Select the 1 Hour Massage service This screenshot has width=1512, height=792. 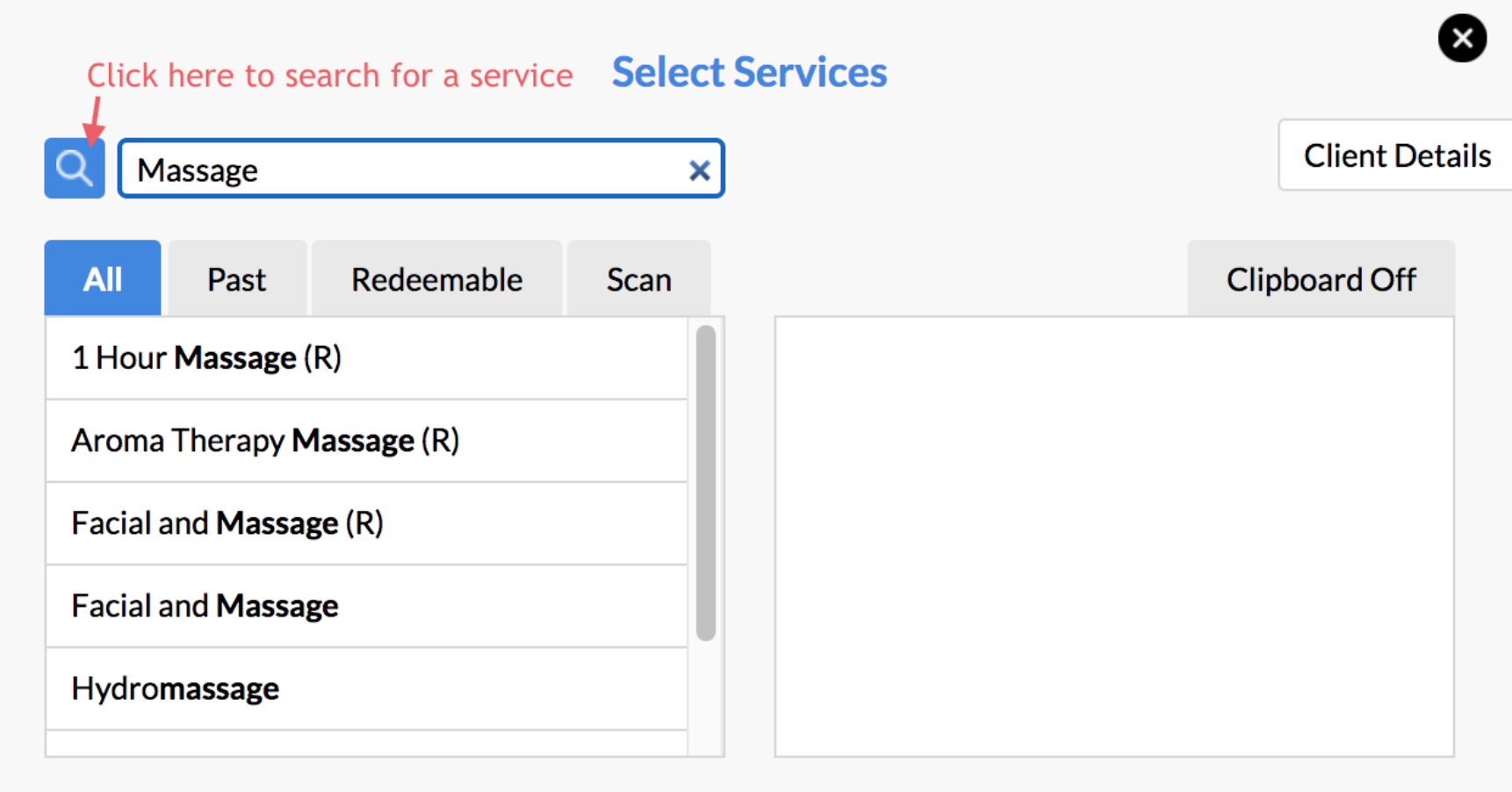(x=263, y=357)
